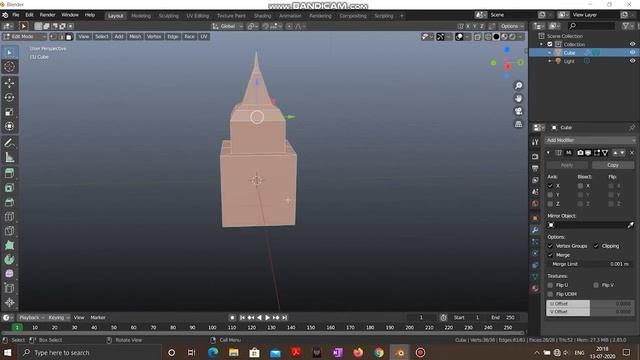The height and width of the screenshot is (360, 640).
Task: Select the Bevel tool
Action: pyautogui.click(x=9, y=202)
